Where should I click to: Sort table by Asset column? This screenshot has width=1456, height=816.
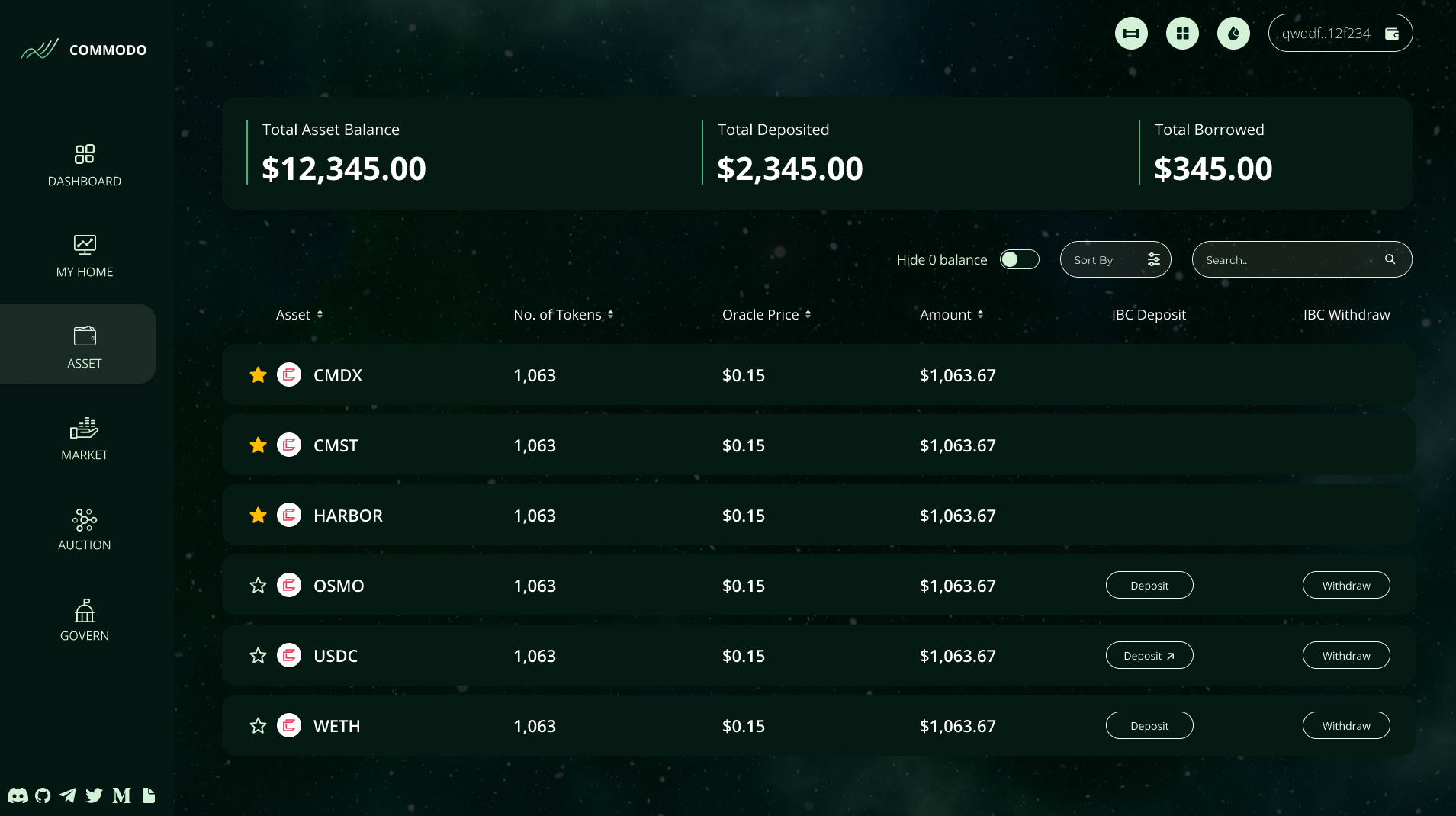(299, 315)
